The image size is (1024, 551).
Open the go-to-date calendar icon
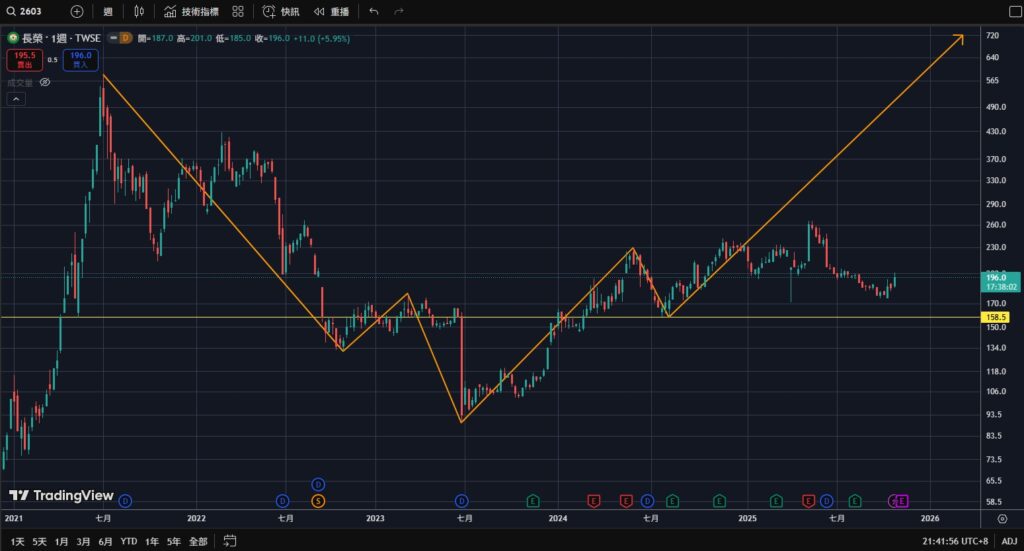(x=230, y=541)
